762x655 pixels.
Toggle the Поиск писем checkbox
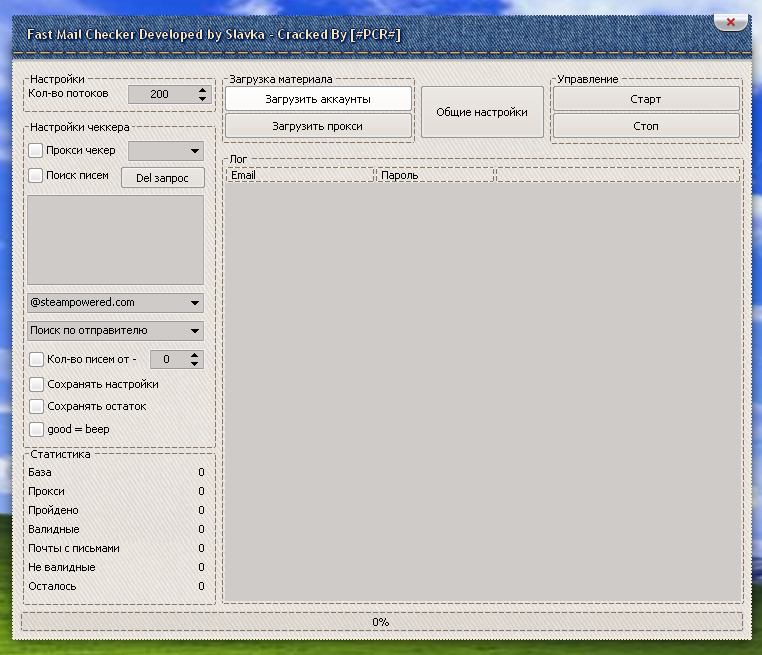click(35, 175)
